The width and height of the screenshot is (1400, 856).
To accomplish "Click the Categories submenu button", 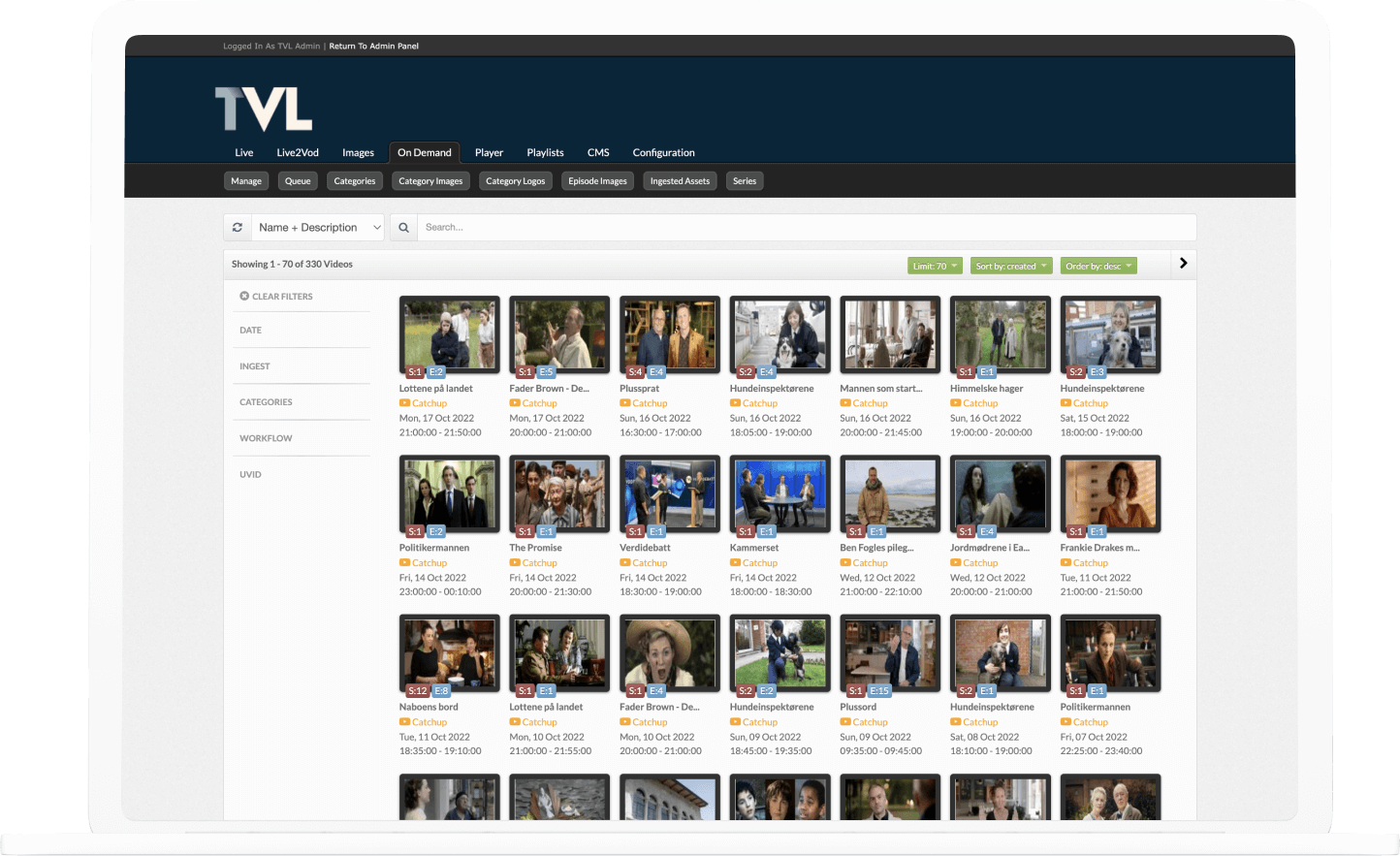I will pyautogui.click(x=355, y=181).
